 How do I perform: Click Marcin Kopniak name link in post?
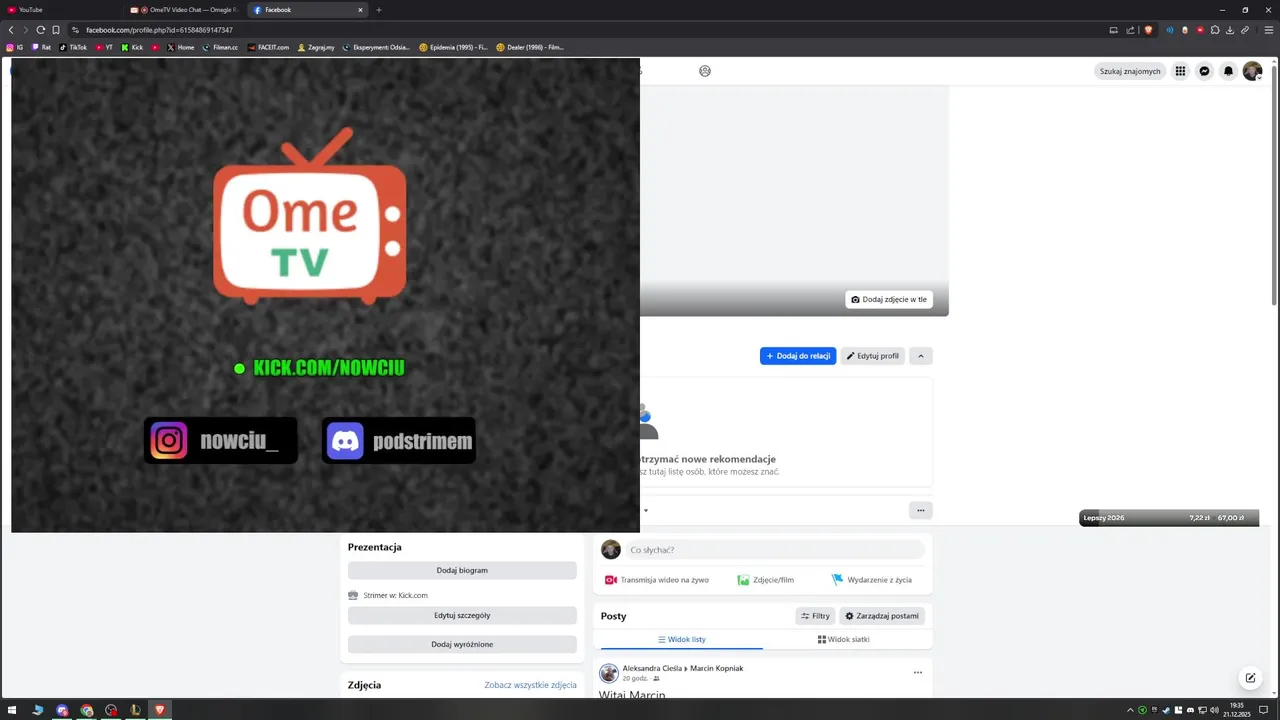tap(717, 668)
